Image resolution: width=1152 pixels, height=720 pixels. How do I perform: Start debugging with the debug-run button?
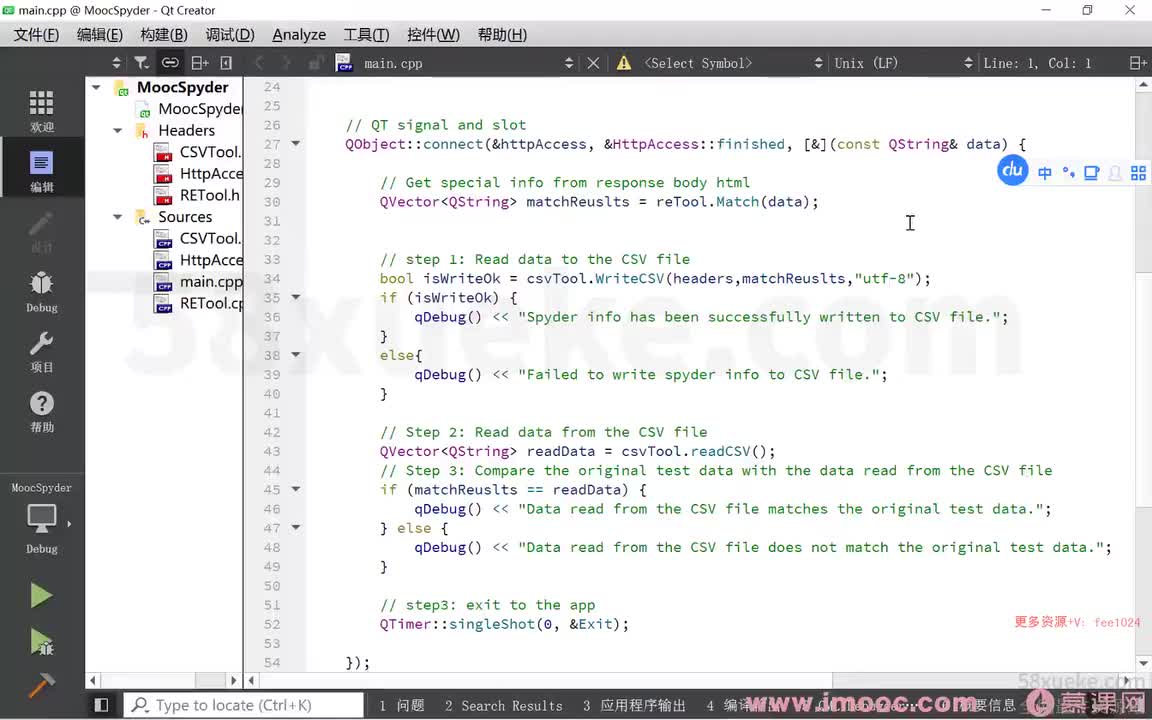point(41,641)
